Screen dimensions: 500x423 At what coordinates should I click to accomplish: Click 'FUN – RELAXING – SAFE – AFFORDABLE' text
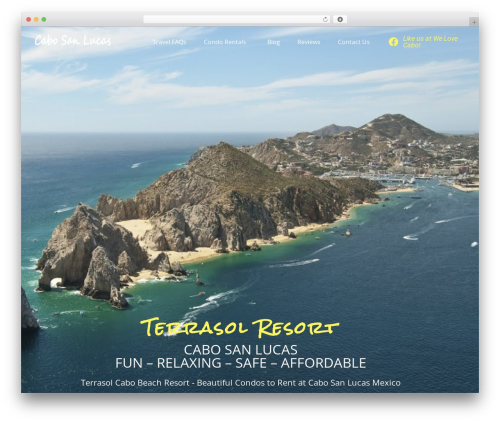coord(241,363)
